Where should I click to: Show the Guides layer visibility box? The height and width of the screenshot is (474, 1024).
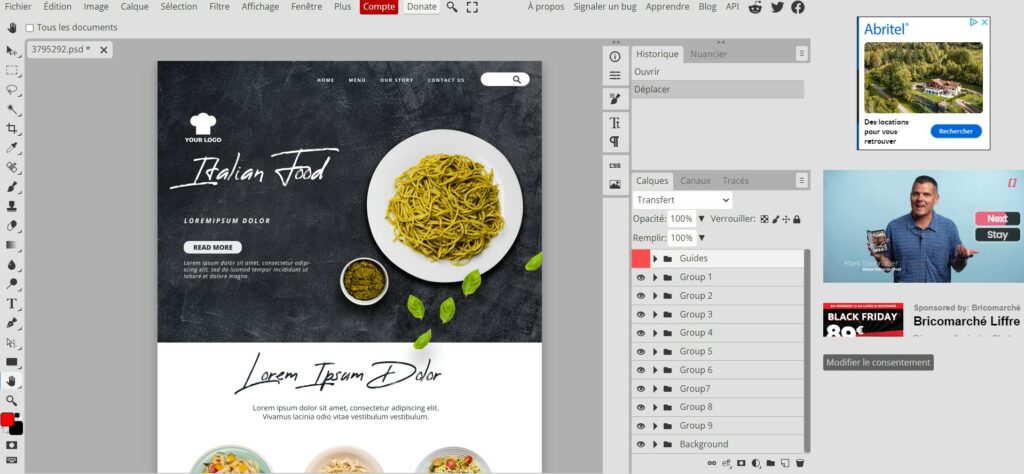(641, 259)
